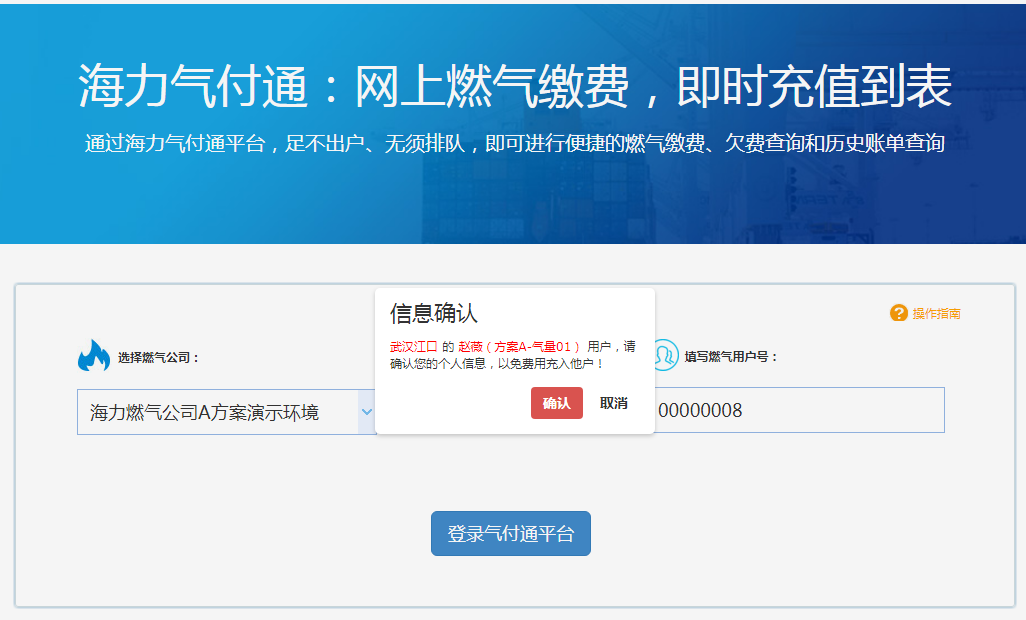Click the headline 海力气付通：网上燃气缴费

354,86
